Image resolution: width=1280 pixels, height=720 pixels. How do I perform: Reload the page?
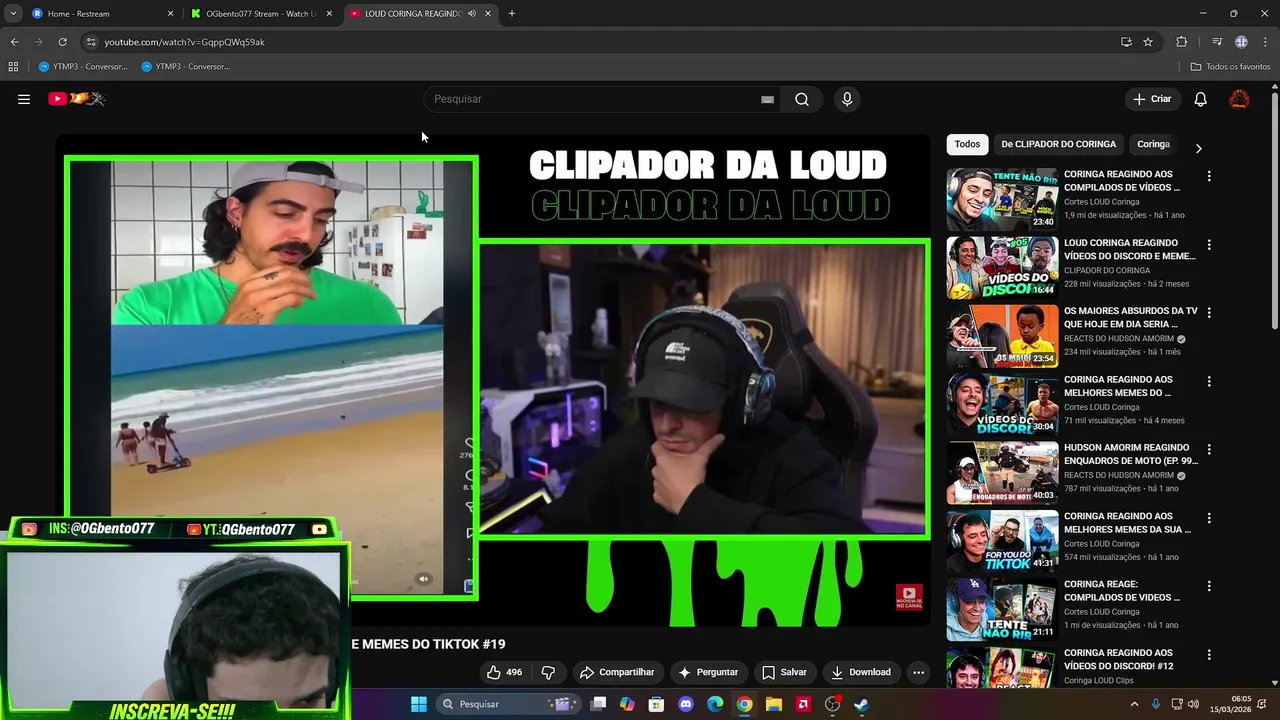click(62, 42)
